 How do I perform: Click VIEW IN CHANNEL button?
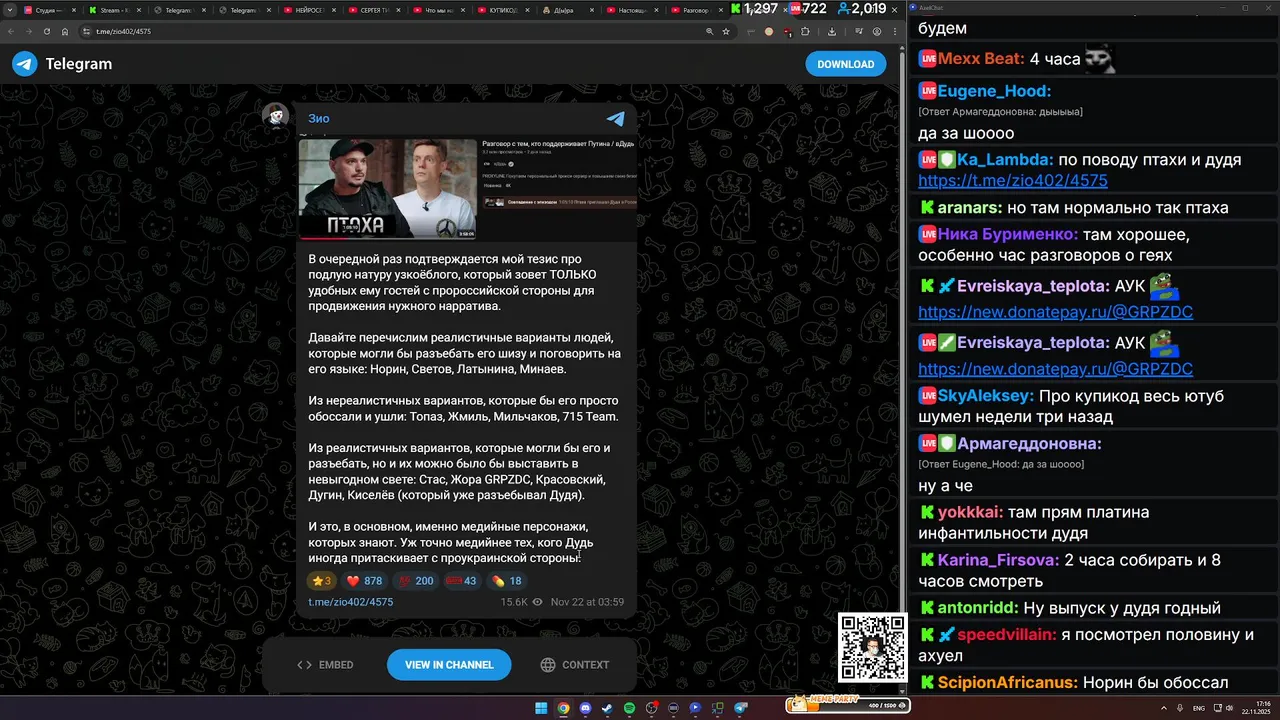[x=449, y=665]
